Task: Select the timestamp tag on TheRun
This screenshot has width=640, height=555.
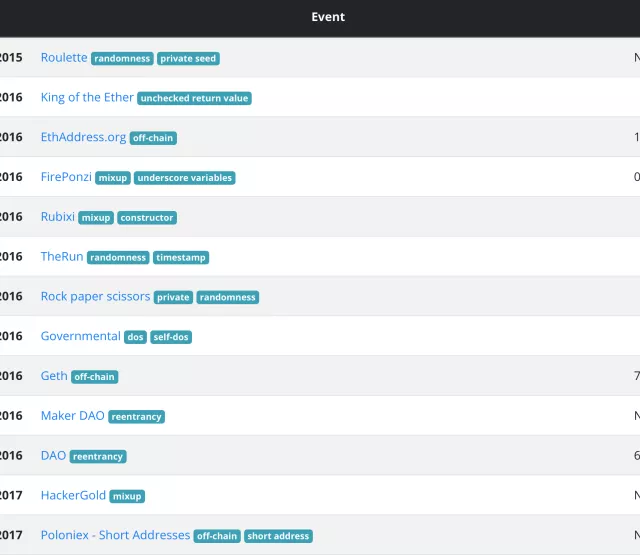Action: [181, 258]
